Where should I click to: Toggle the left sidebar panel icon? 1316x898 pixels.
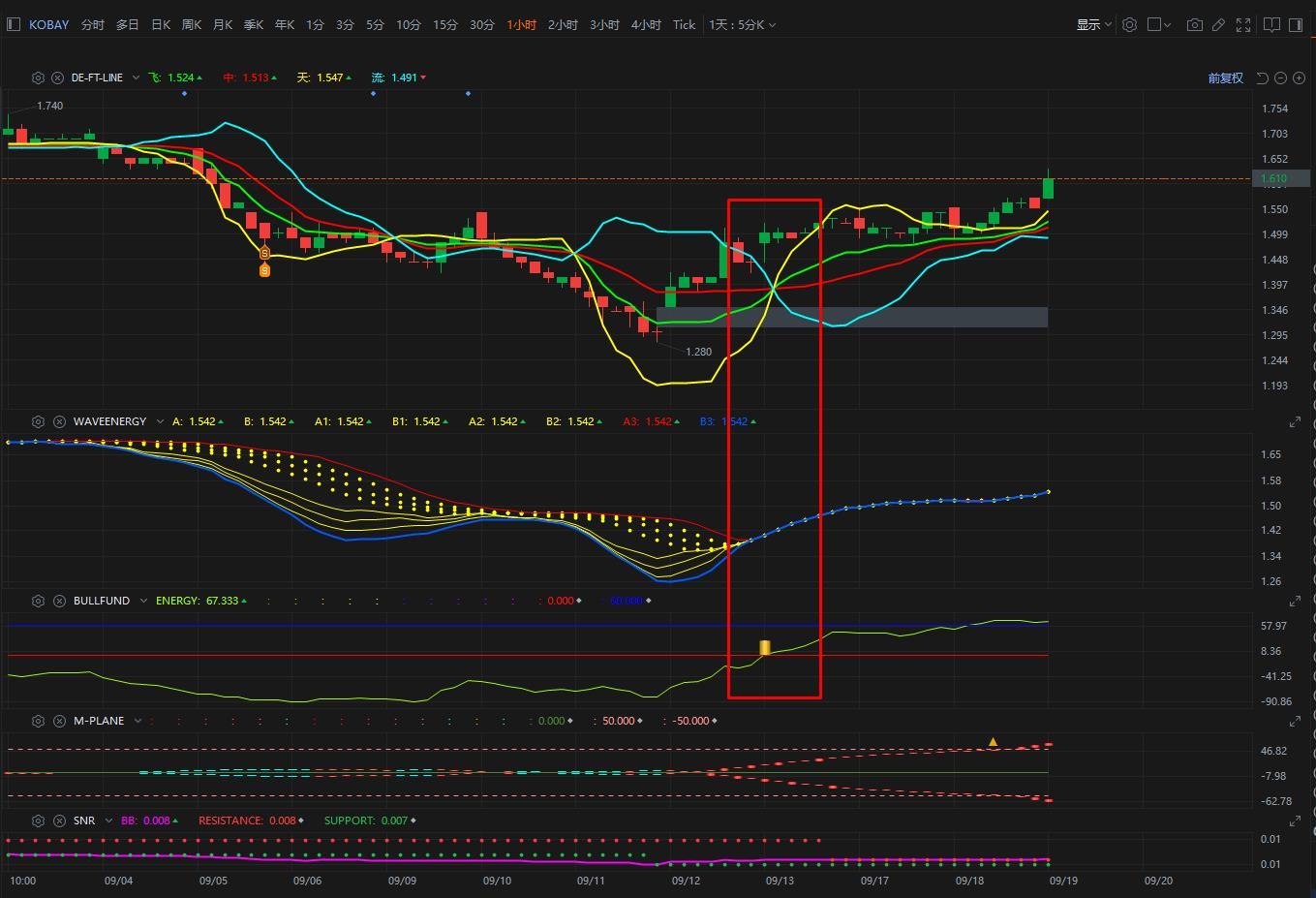tap(13, 24)
